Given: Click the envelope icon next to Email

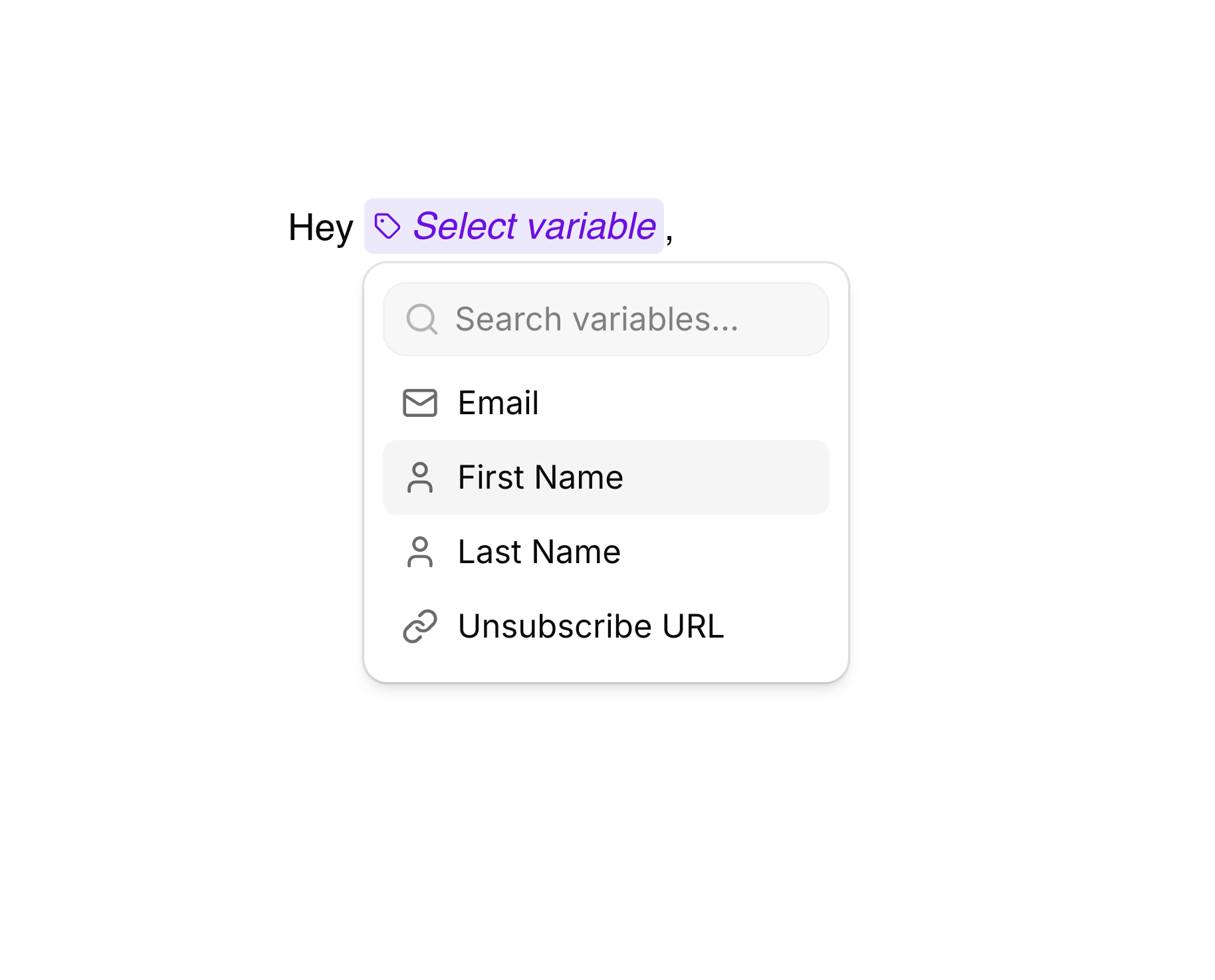Looking at the screenshot, I should (420, 402).
